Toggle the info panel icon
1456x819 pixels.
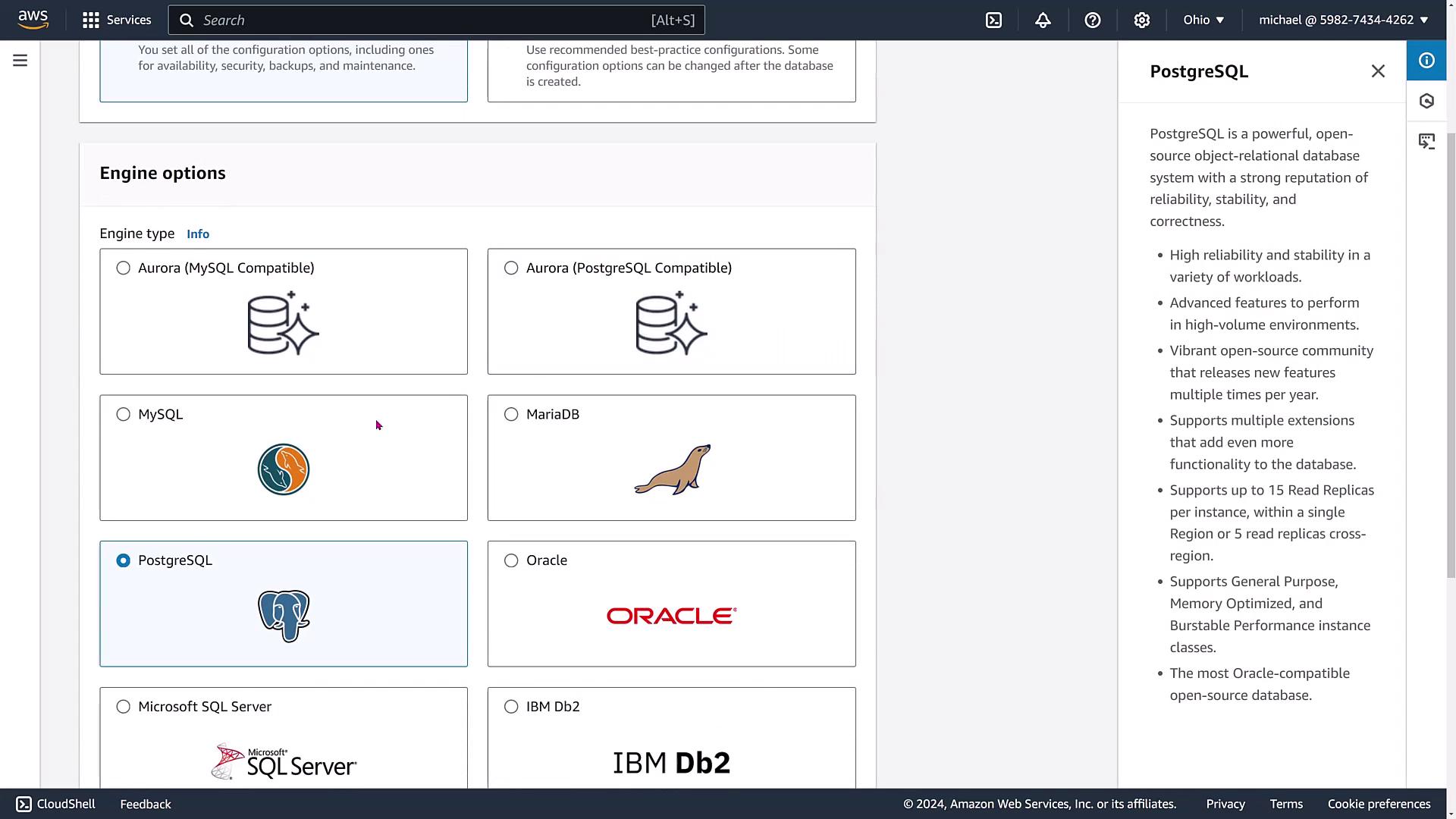(x=1426, y=61)
